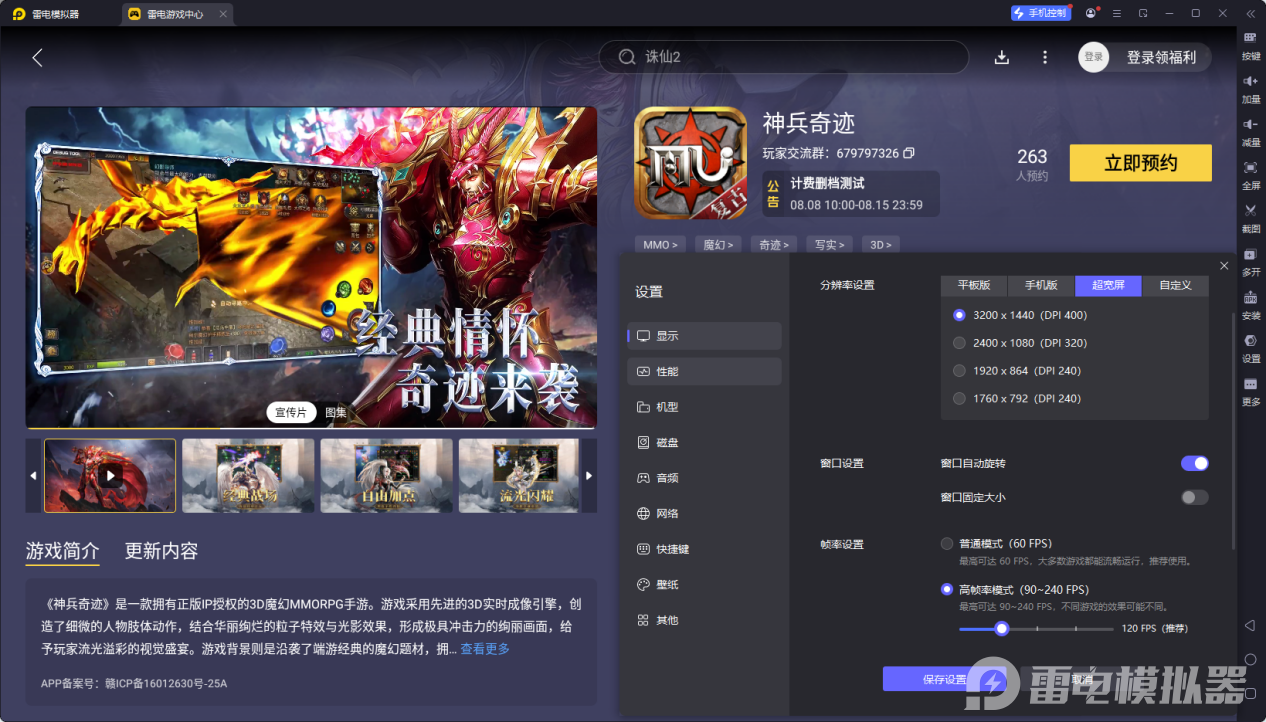
Task: Open the 快捷键 settings category
Action: (x=705, y=549)
